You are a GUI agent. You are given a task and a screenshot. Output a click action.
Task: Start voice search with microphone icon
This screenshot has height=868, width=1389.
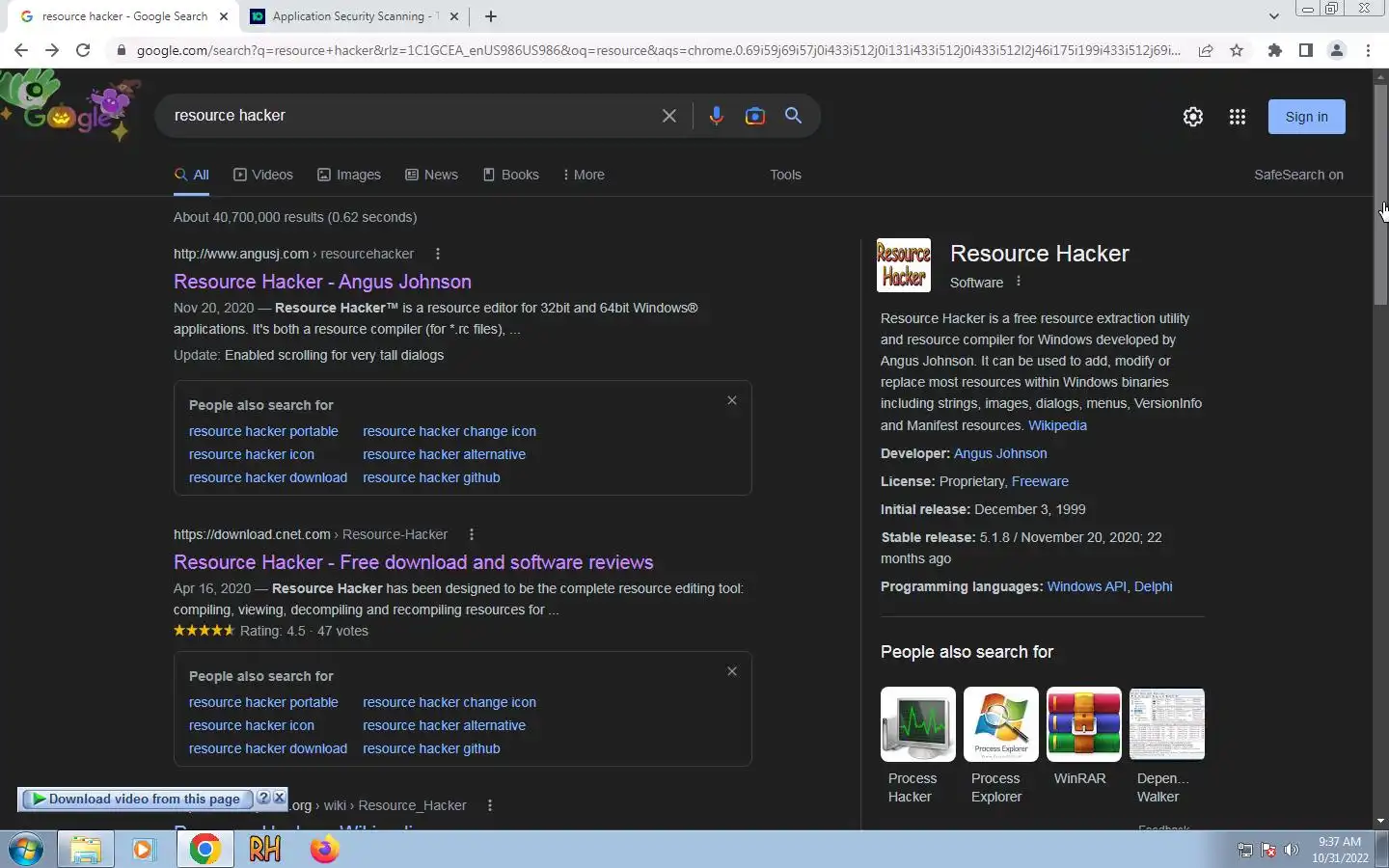[716, 116]
